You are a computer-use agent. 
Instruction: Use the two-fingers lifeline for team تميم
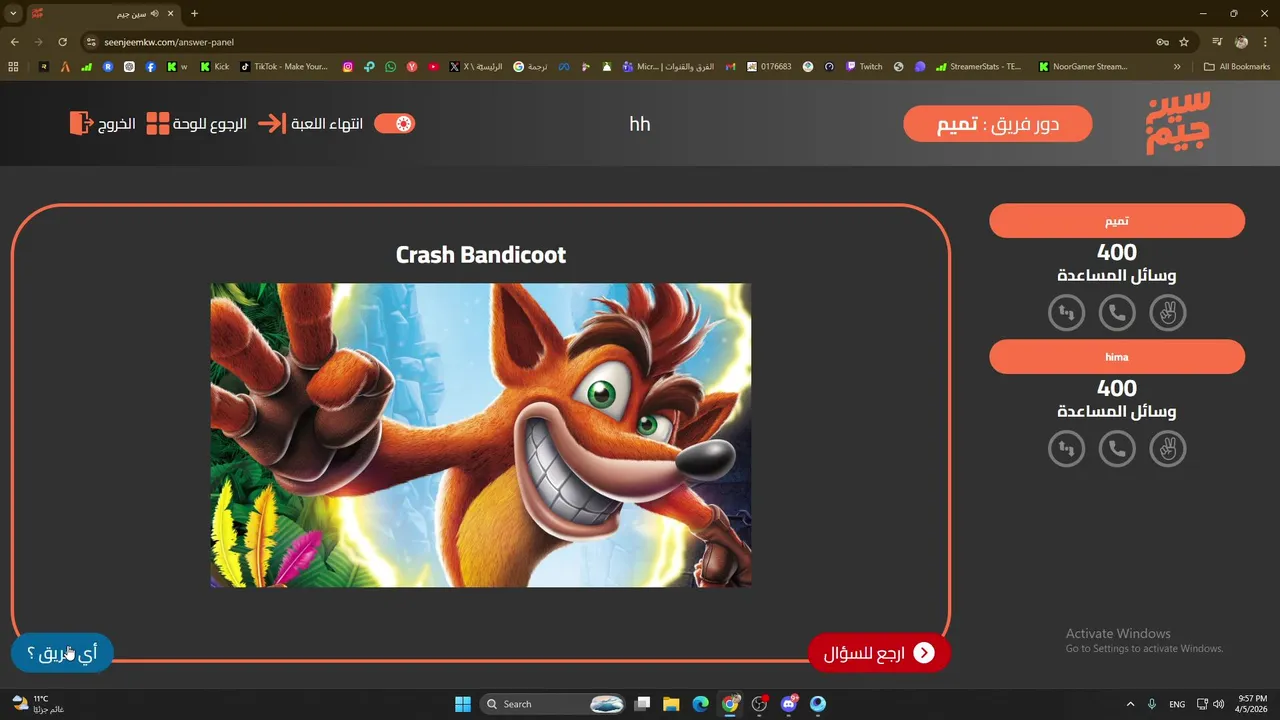[1167, 313]
